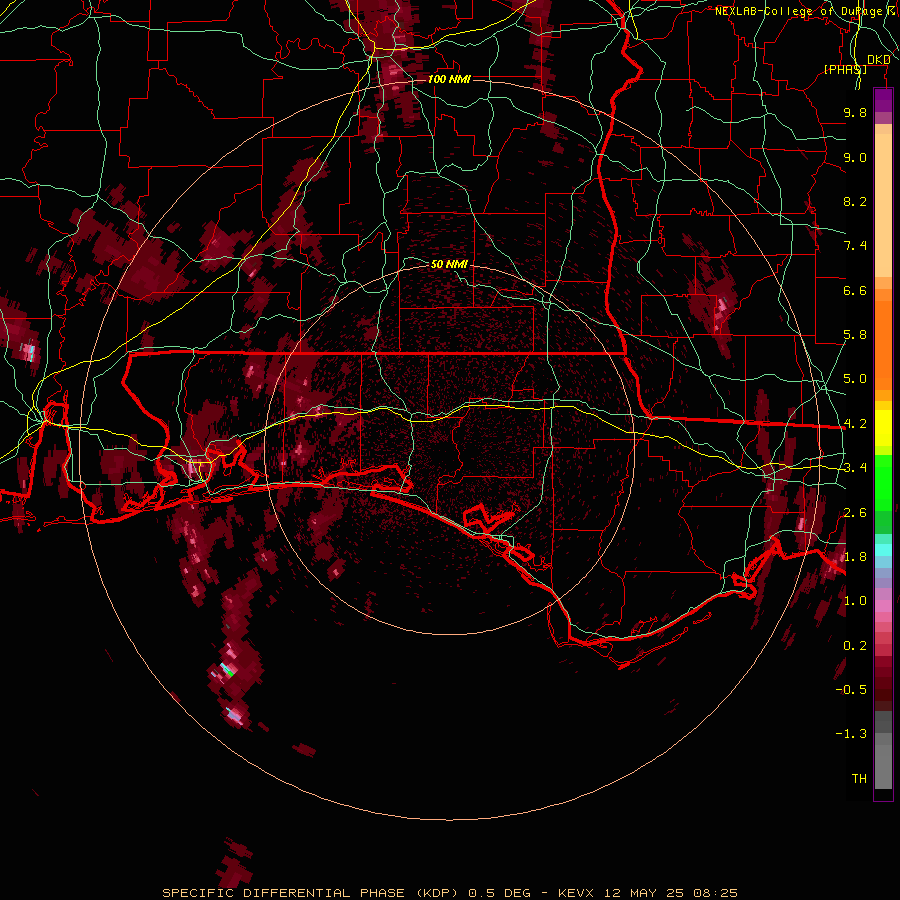
Task: Click the [PHAS] units label
Action: (x=845, y=69)
